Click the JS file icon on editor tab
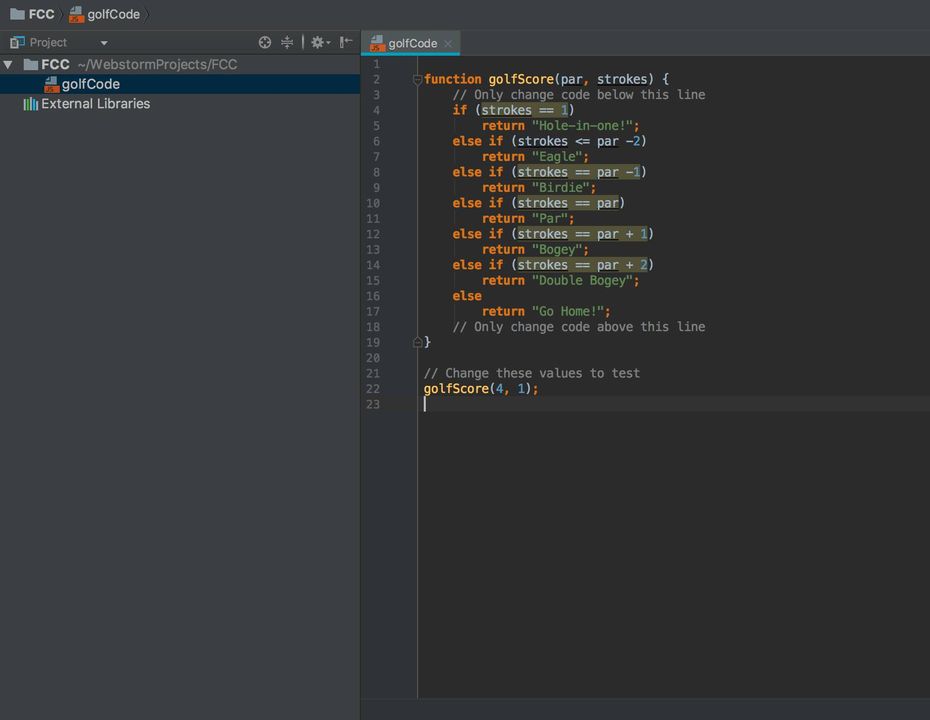 tap(377, 43)
